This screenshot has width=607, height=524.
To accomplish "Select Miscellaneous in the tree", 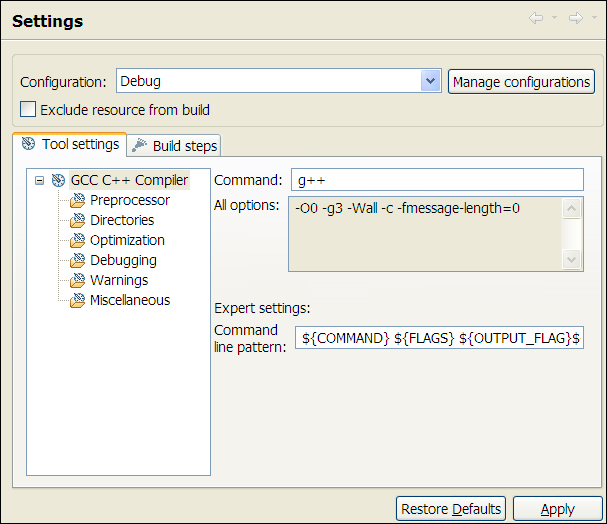I will coord(130,300).
